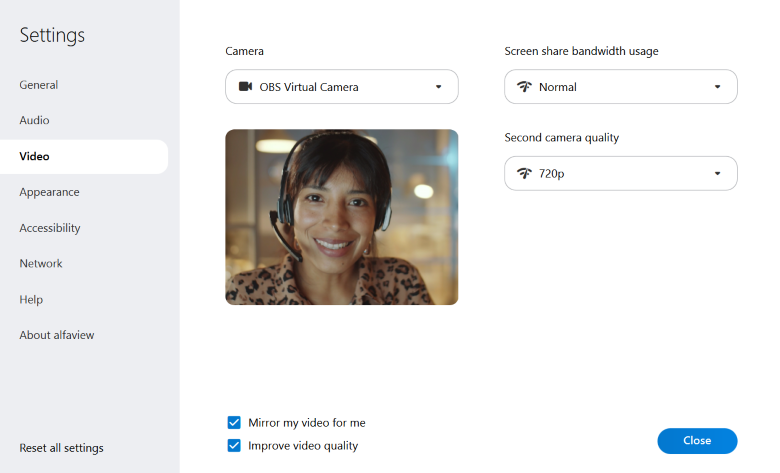Switch to Audio settings
Viewport: 780px width, 473px height.
[34, 121]
